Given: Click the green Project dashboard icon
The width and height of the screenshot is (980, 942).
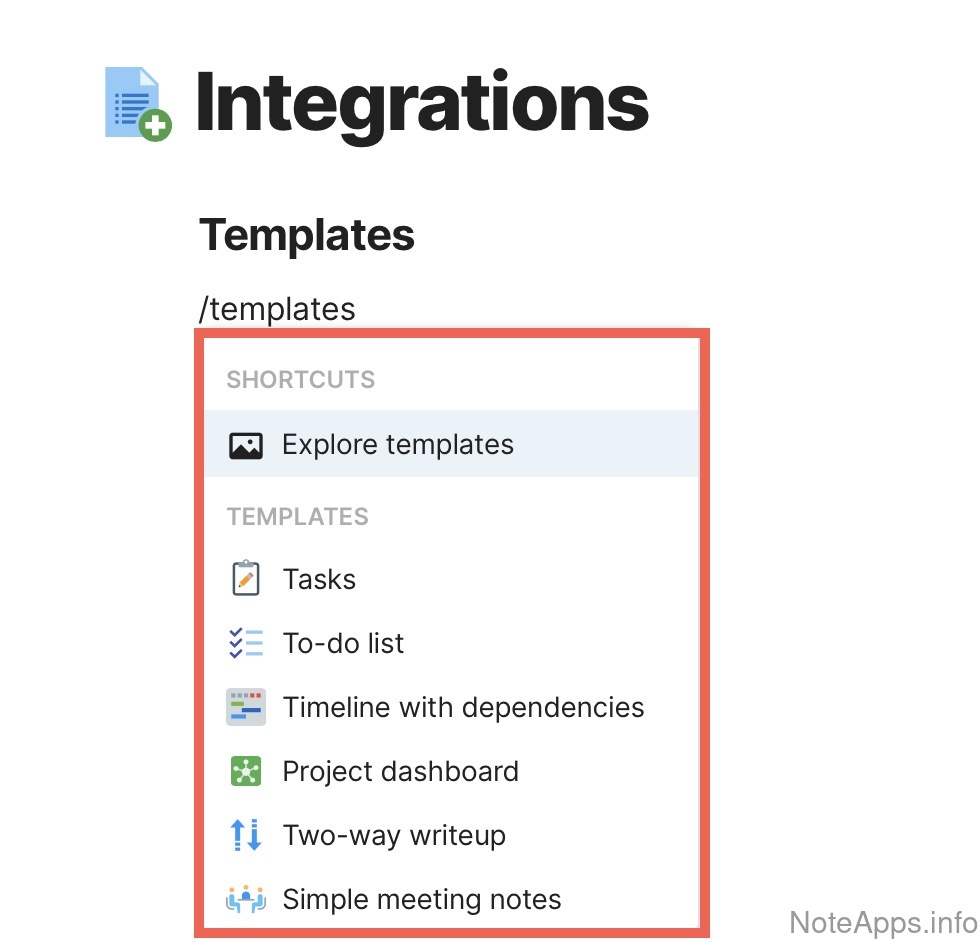Looking at the screenshot, I should click(x=245, y=771).
